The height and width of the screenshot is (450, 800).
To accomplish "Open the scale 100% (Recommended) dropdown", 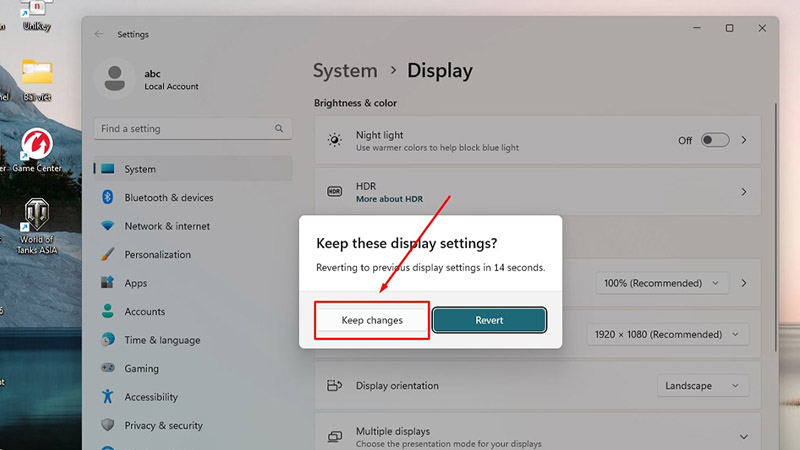I will coord(662,283).
